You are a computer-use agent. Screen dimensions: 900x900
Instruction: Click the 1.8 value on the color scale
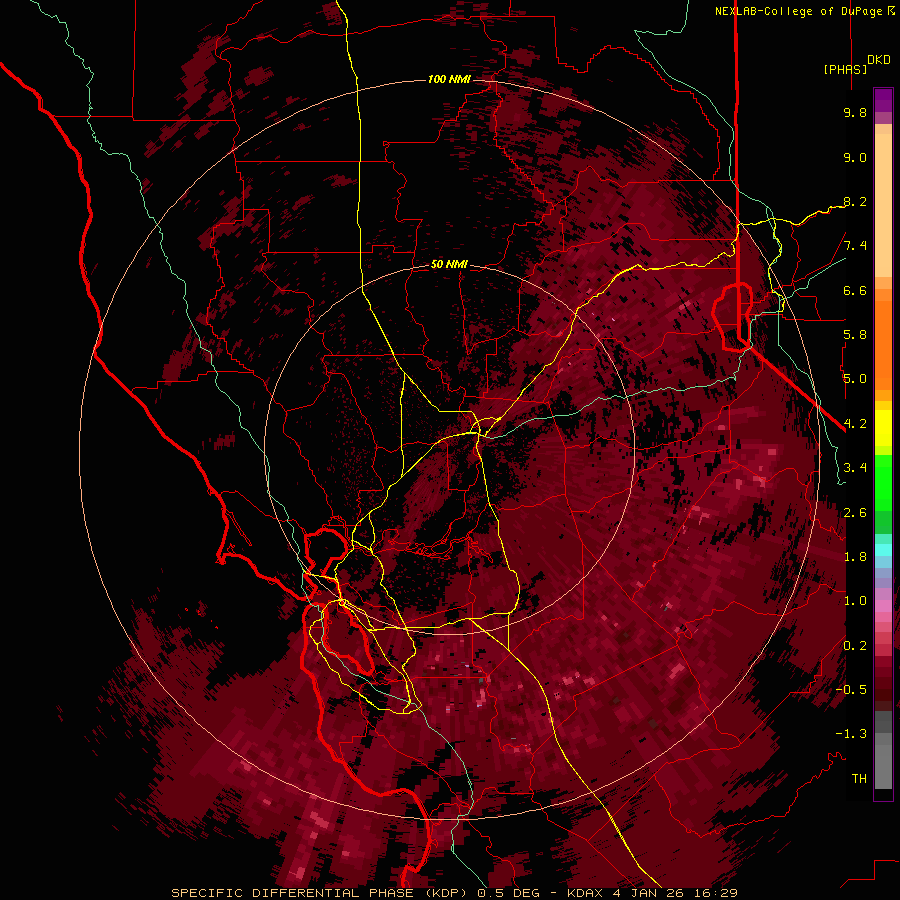855,557
